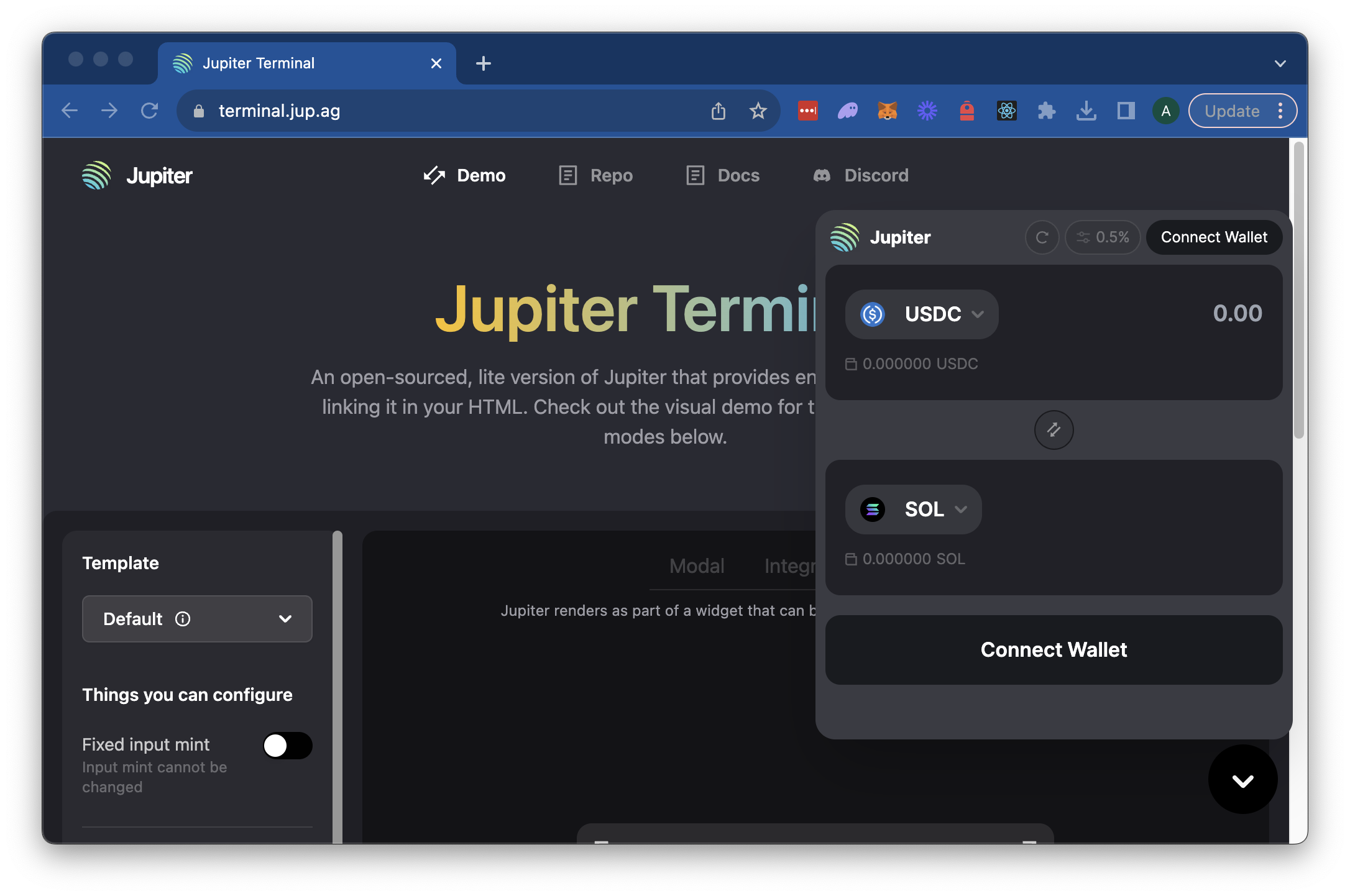Screen dimensions: 1350x896
Task: Open the Phantom wallet extension
Action: [x=848, y=111]
